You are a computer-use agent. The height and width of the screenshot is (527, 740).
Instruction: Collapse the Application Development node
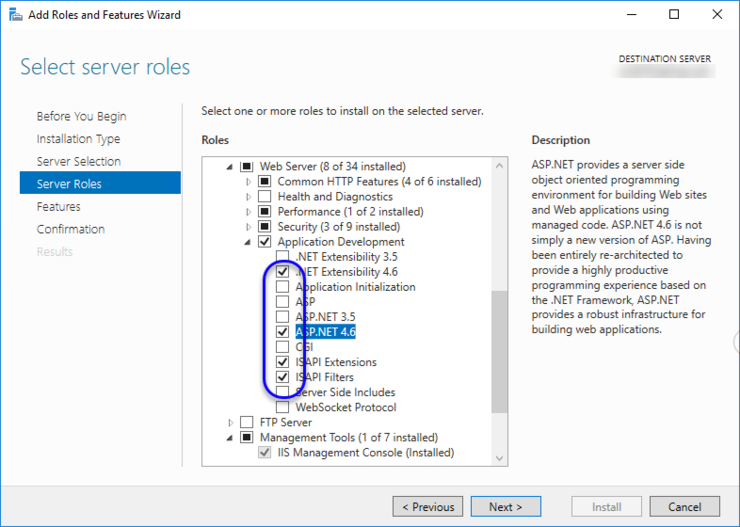pos(248,242)
